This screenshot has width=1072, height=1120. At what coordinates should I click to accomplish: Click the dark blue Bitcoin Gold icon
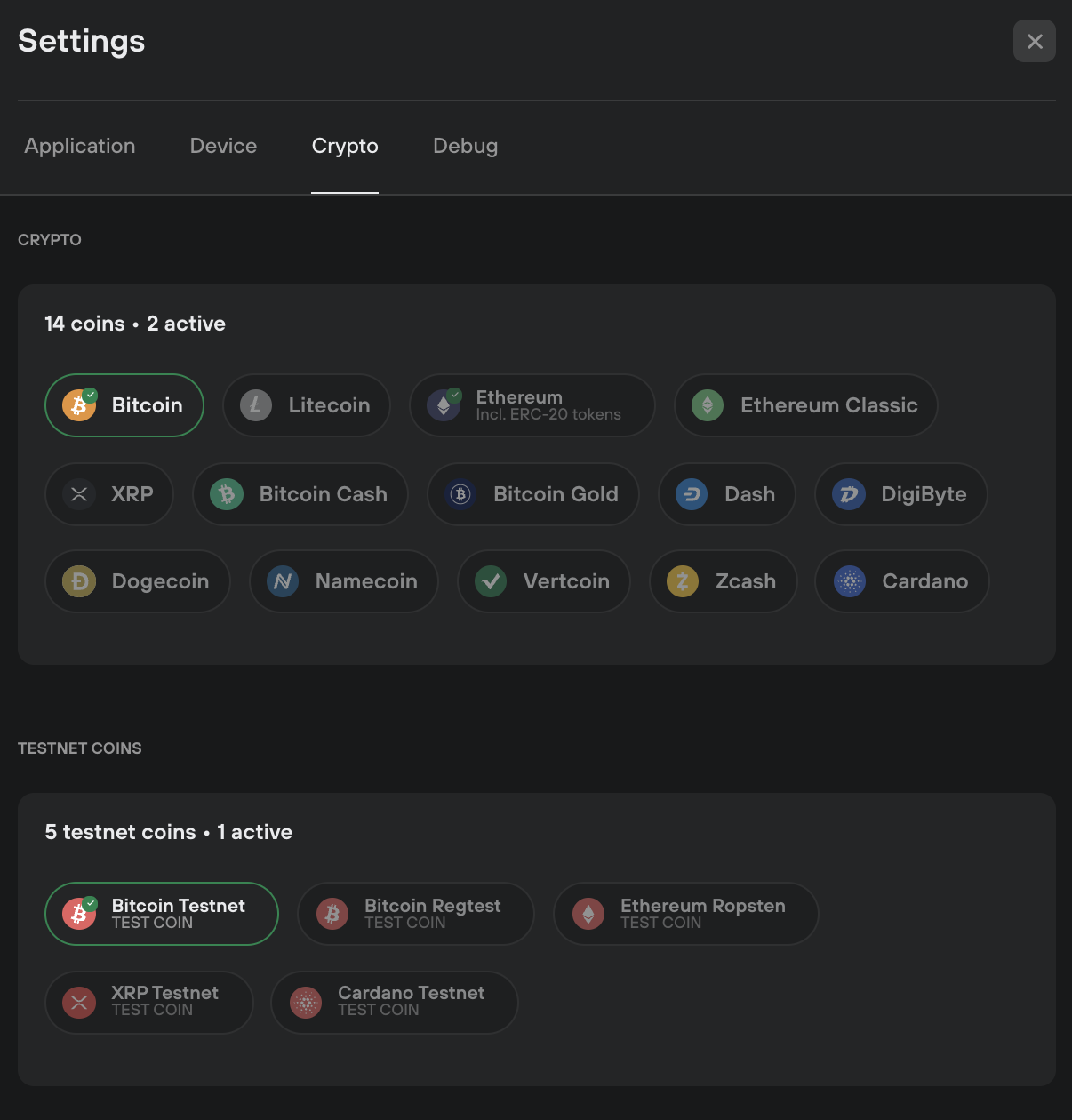tap(460, 494)
